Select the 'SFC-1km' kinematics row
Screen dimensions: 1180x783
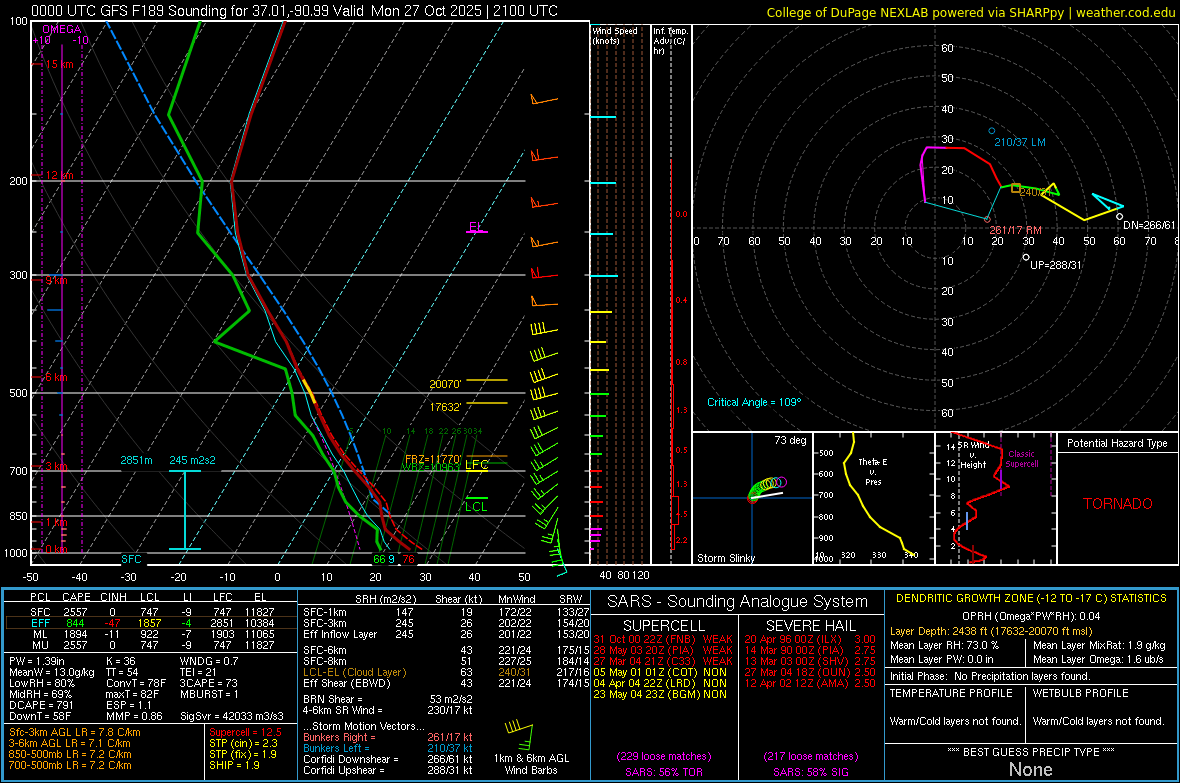coord(444,612)
